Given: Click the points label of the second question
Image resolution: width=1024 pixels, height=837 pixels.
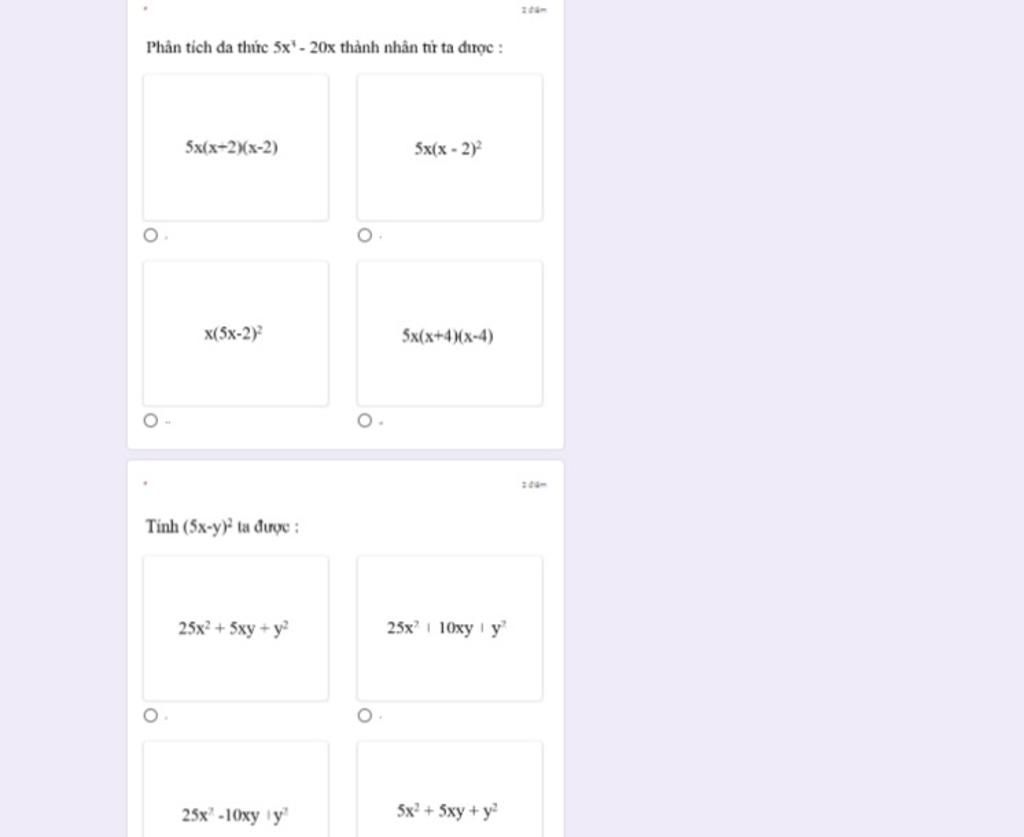Looking at the screenshot, I should point(534,485).
